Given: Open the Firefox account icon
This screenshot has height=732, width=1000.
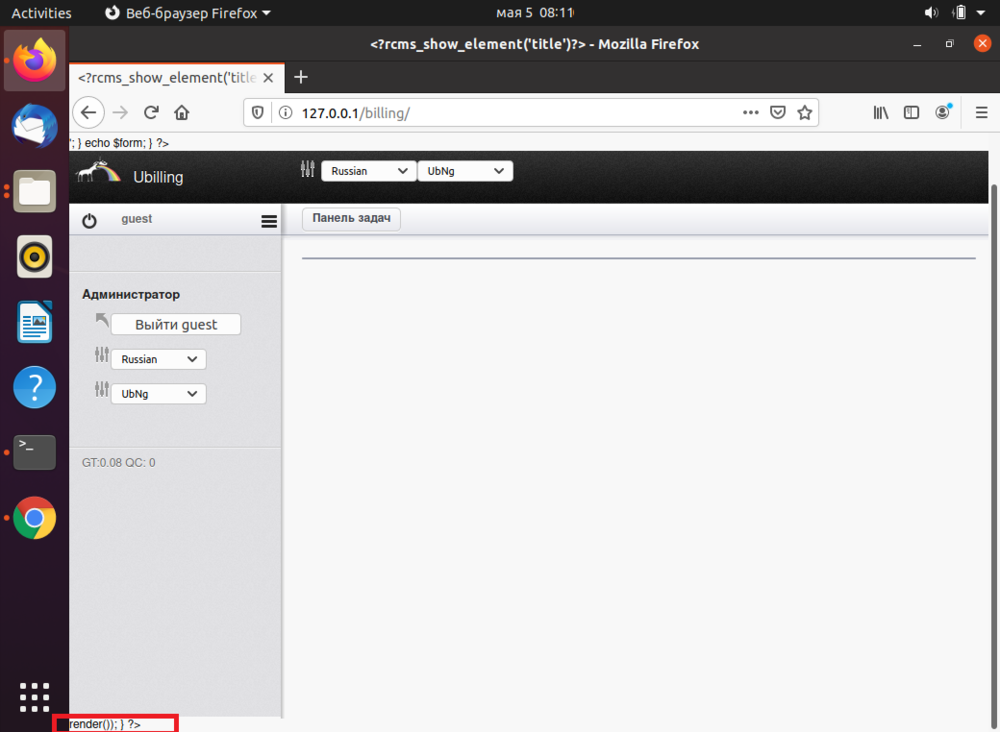Looking at the screenshot, I should tap(942, 113).
